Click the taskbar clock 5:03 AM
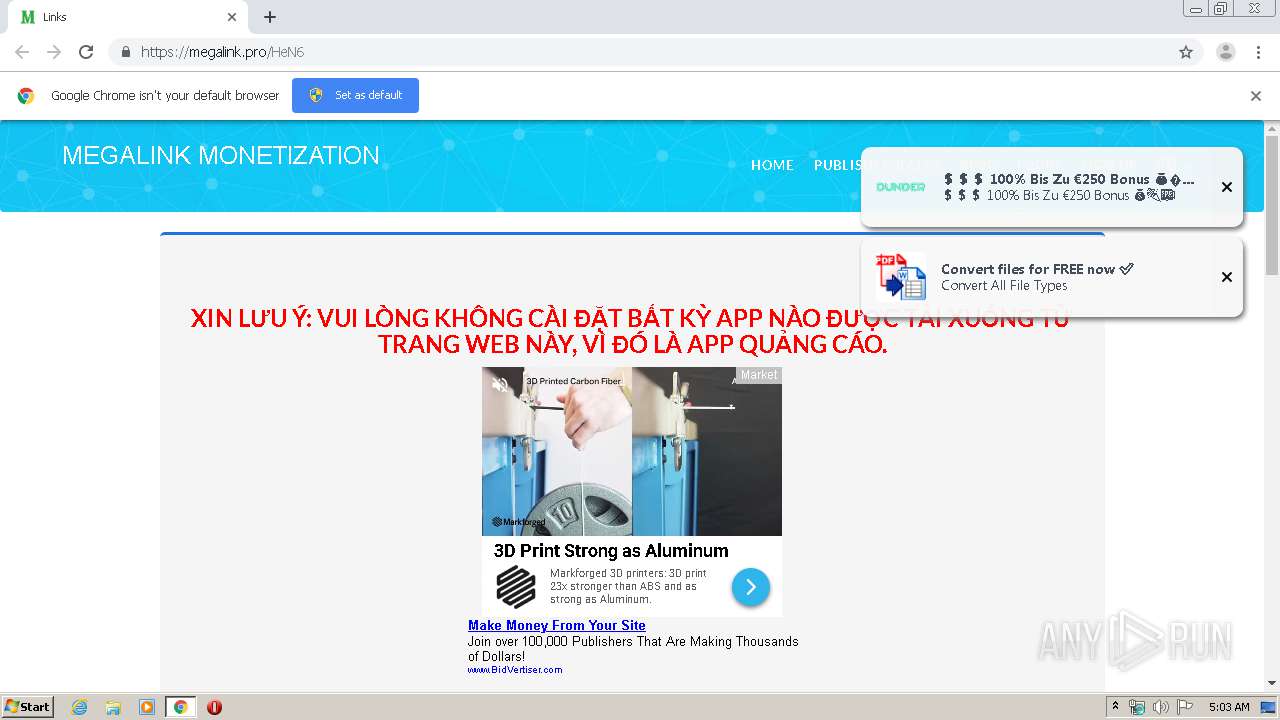This screenshot has width=1280, height=720. [x=1229, y=707]
